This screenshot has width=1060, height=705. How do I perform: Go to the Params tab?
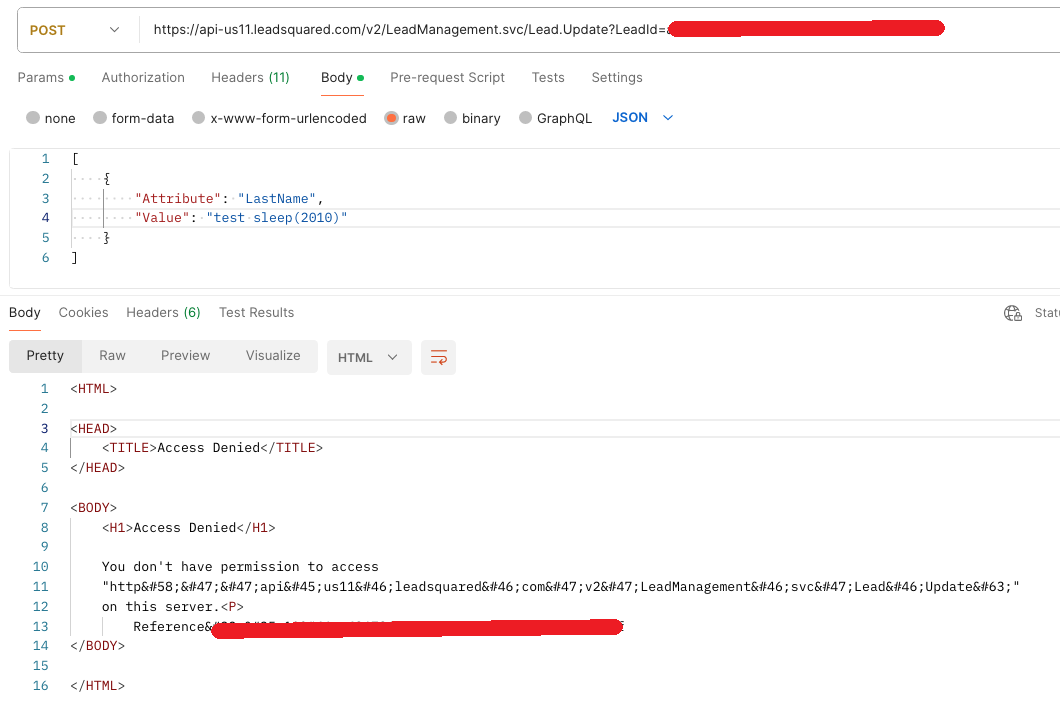pyautogui.click(x=41, y=77)
